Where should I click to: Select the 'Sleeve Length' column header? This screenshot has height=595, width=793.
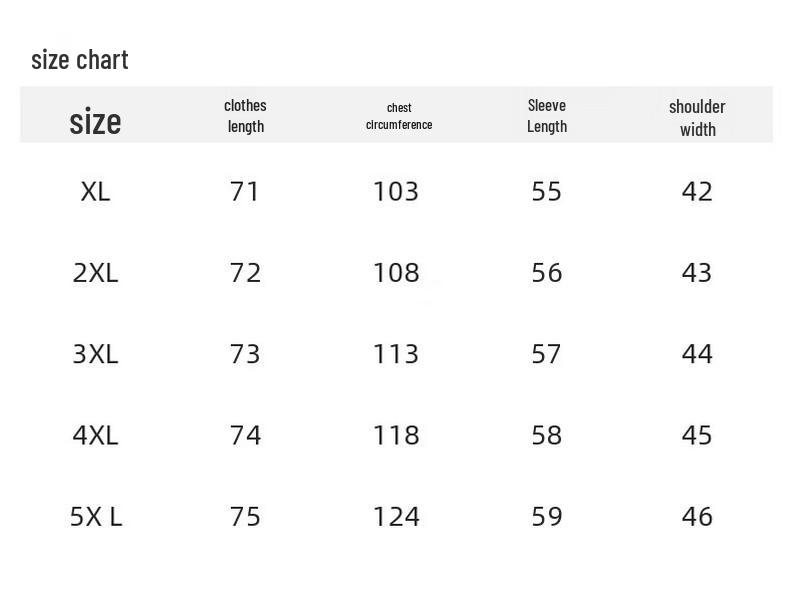pos(547,116)
